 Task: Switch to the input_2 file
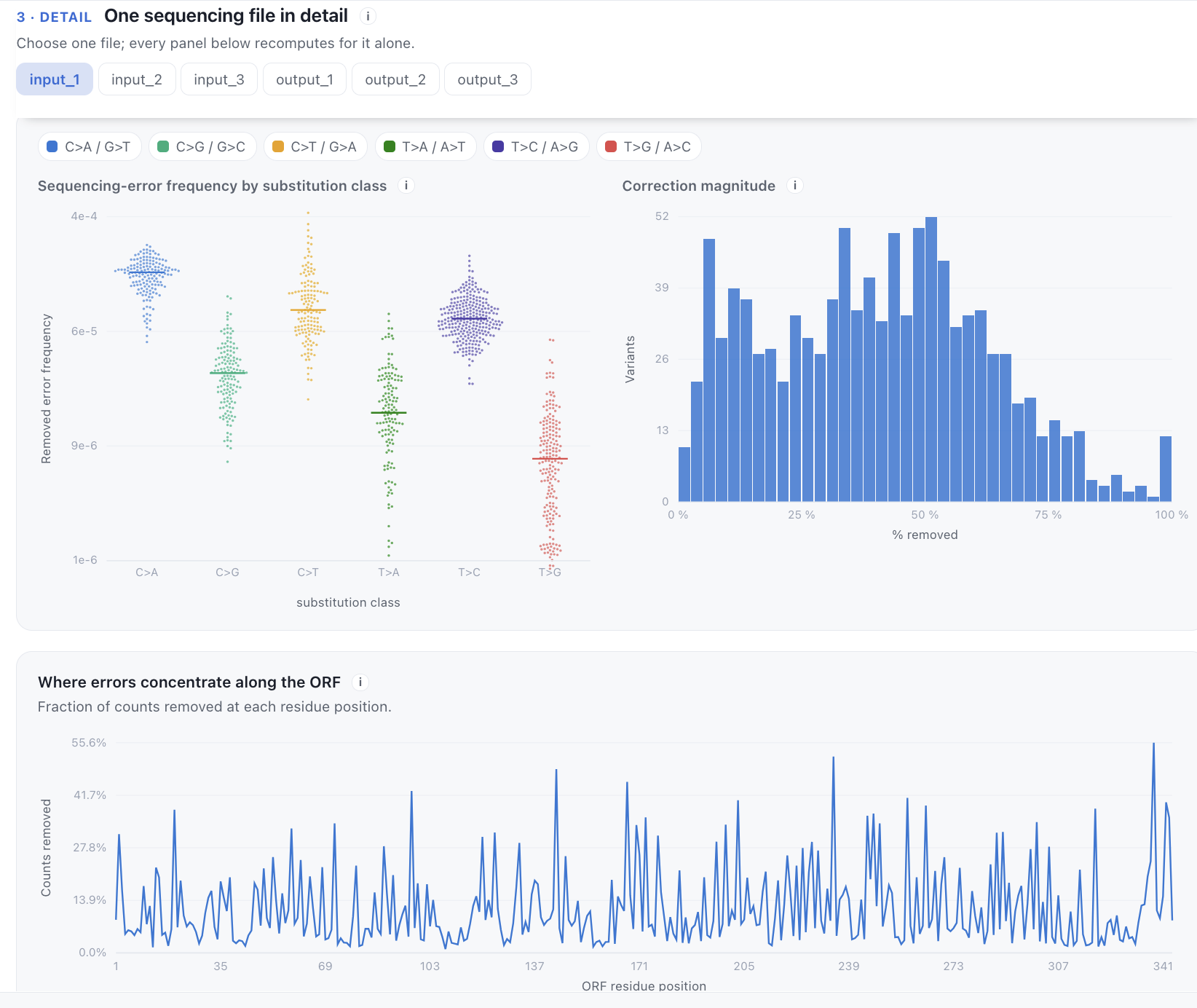click(137, 79)
